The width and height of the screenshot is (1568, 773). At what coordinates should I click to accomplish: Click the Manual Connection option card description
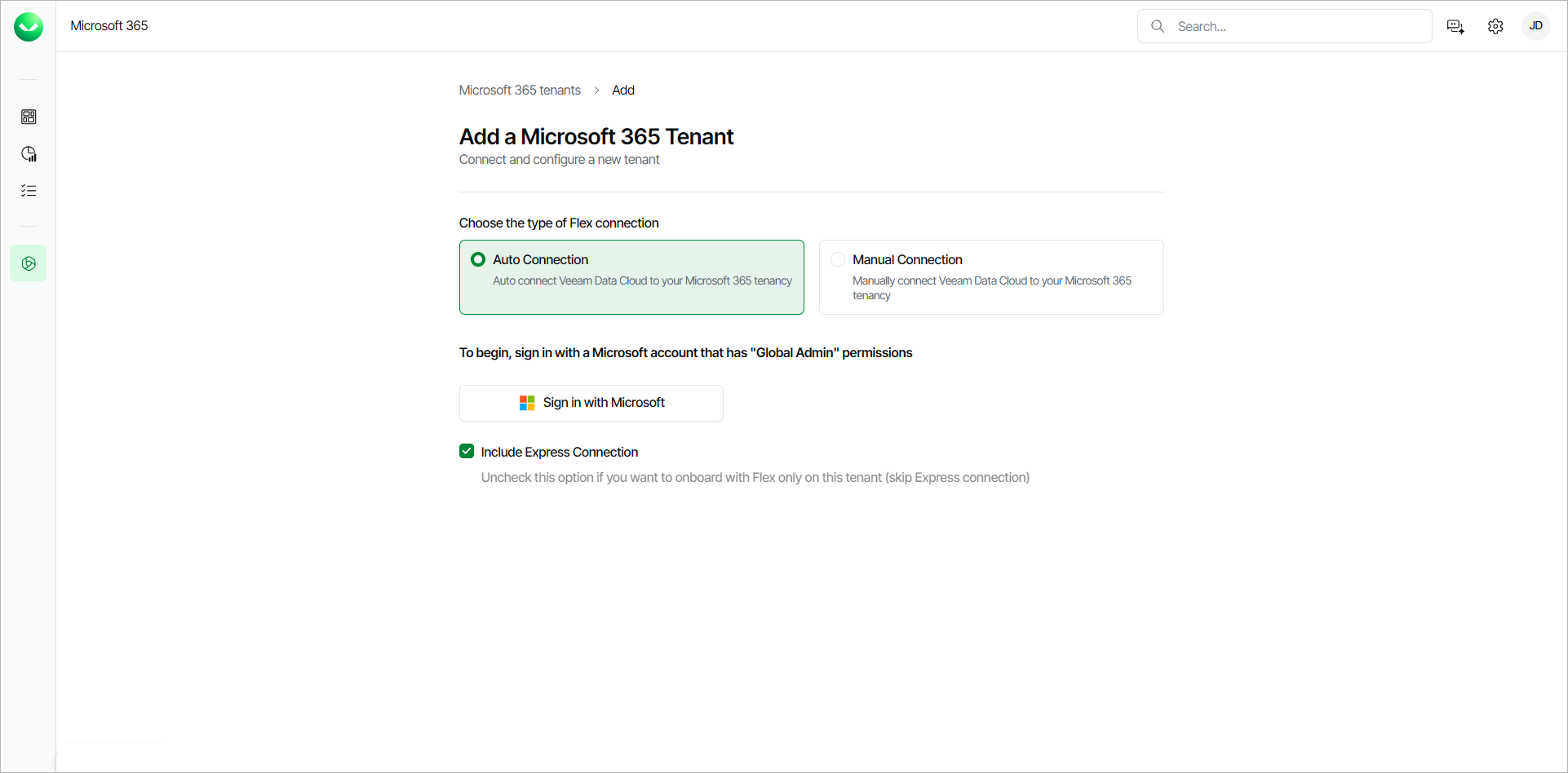[991, 288]
